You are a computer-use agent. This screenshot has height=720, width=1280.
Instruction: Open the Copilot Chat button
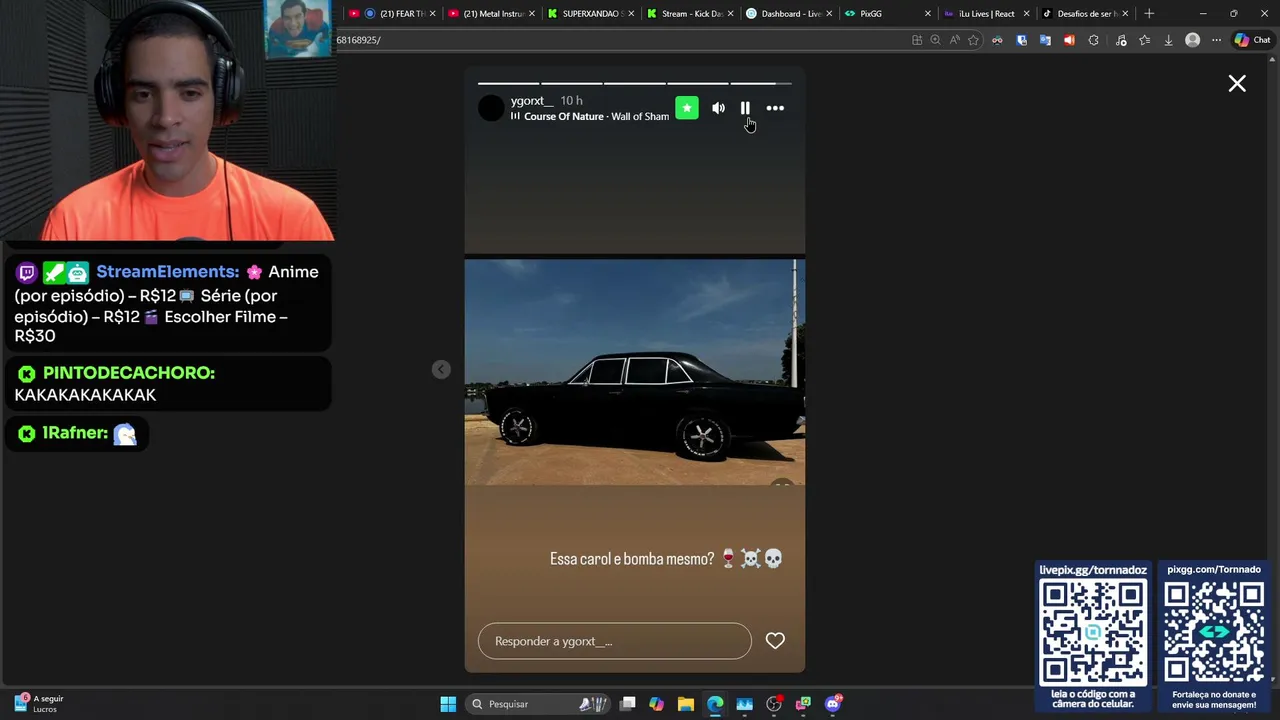tap(1252, 40)
